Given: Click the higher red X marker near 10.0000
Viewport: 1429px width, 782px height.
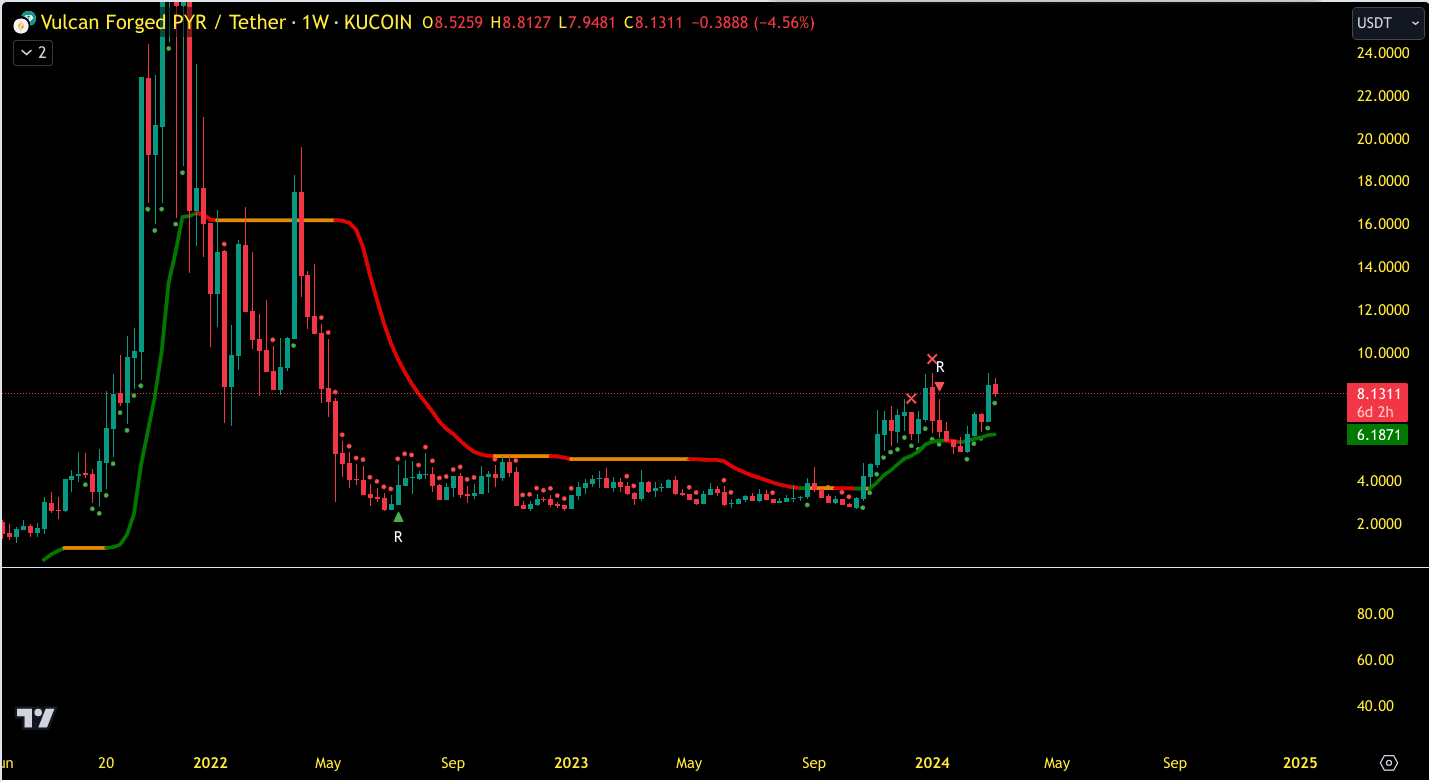Looking at the screenshot, I should point(932,359).
